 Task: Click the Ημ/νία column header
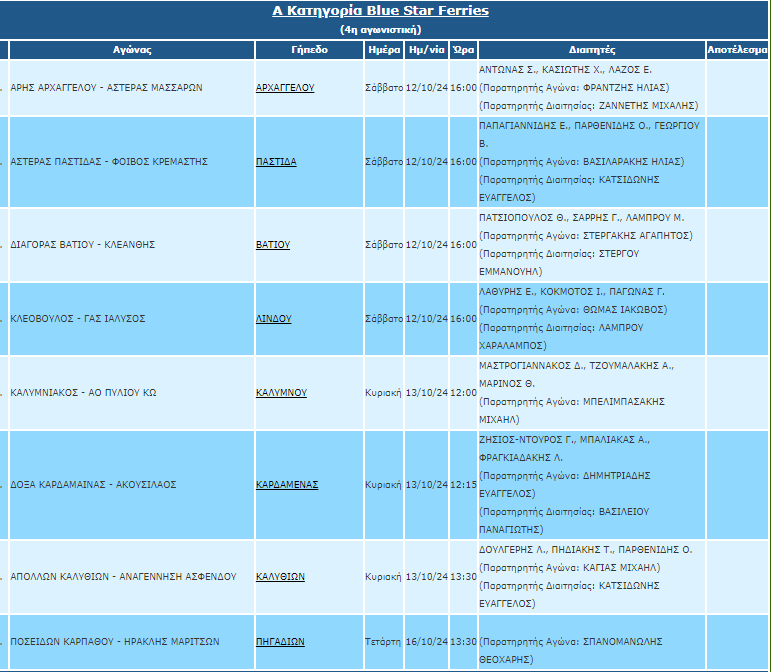tap(426, 50)
